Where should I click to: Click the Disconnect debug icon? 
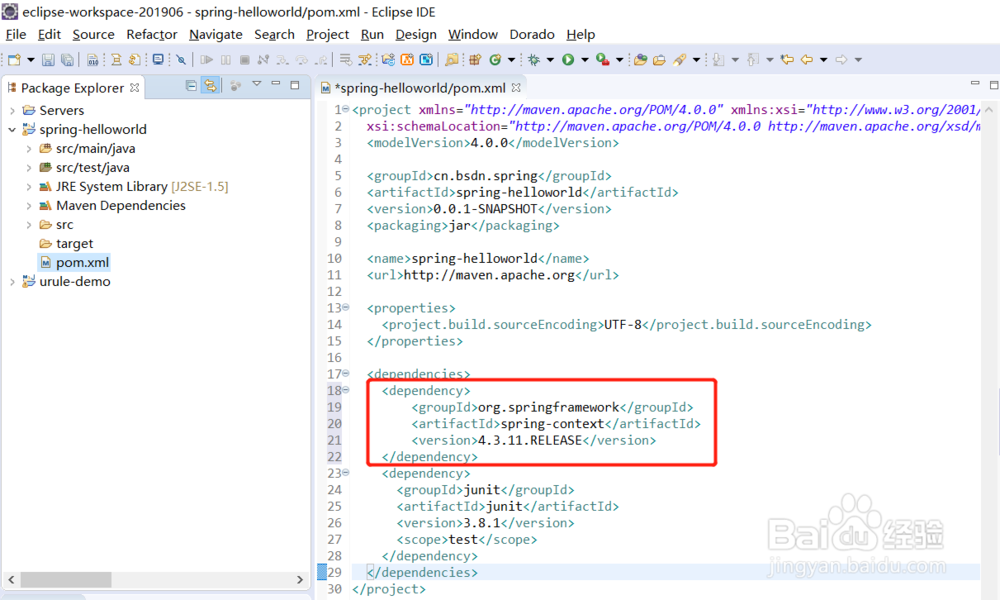263,60
